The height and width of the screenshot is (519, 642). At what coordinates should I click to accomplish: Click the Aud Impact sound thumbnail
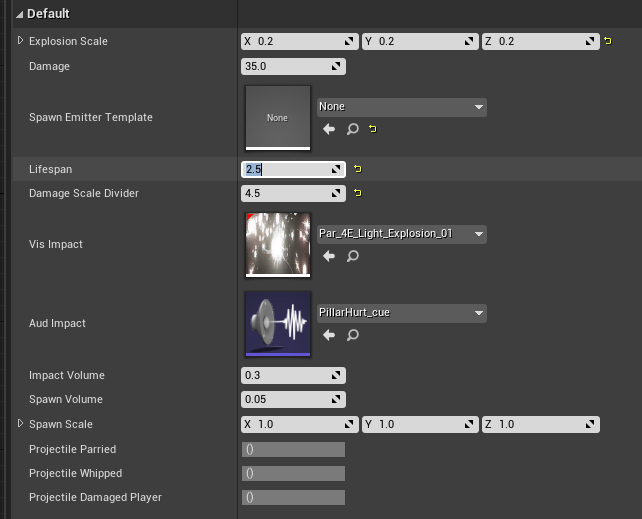tap(277, 323)
